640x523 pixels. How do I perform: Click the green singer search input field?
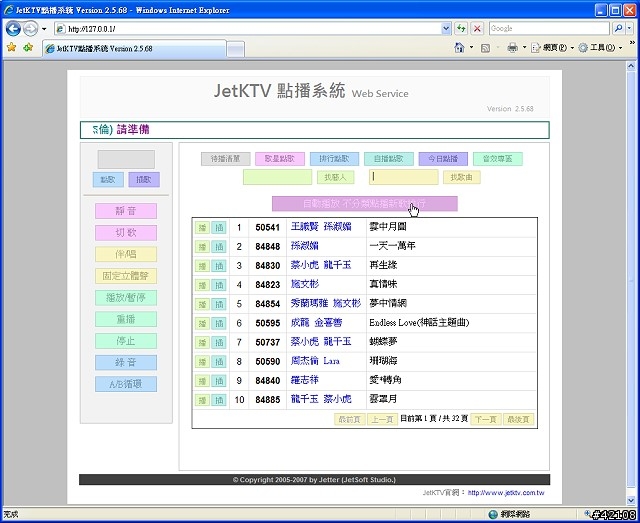(x=278, y=177)
